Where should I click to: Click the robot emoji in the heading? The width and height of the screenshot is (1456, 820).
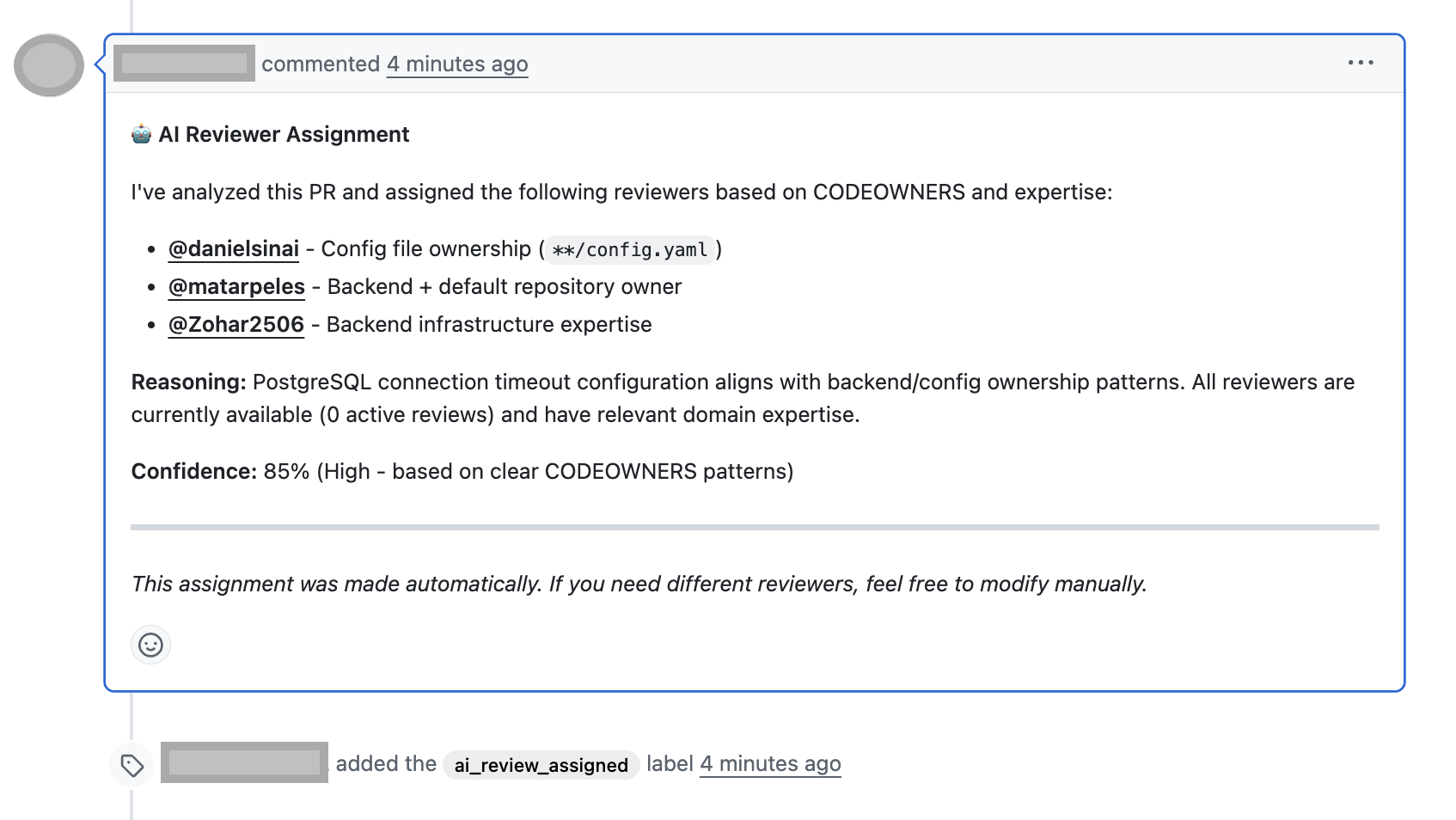pos(142,134)
